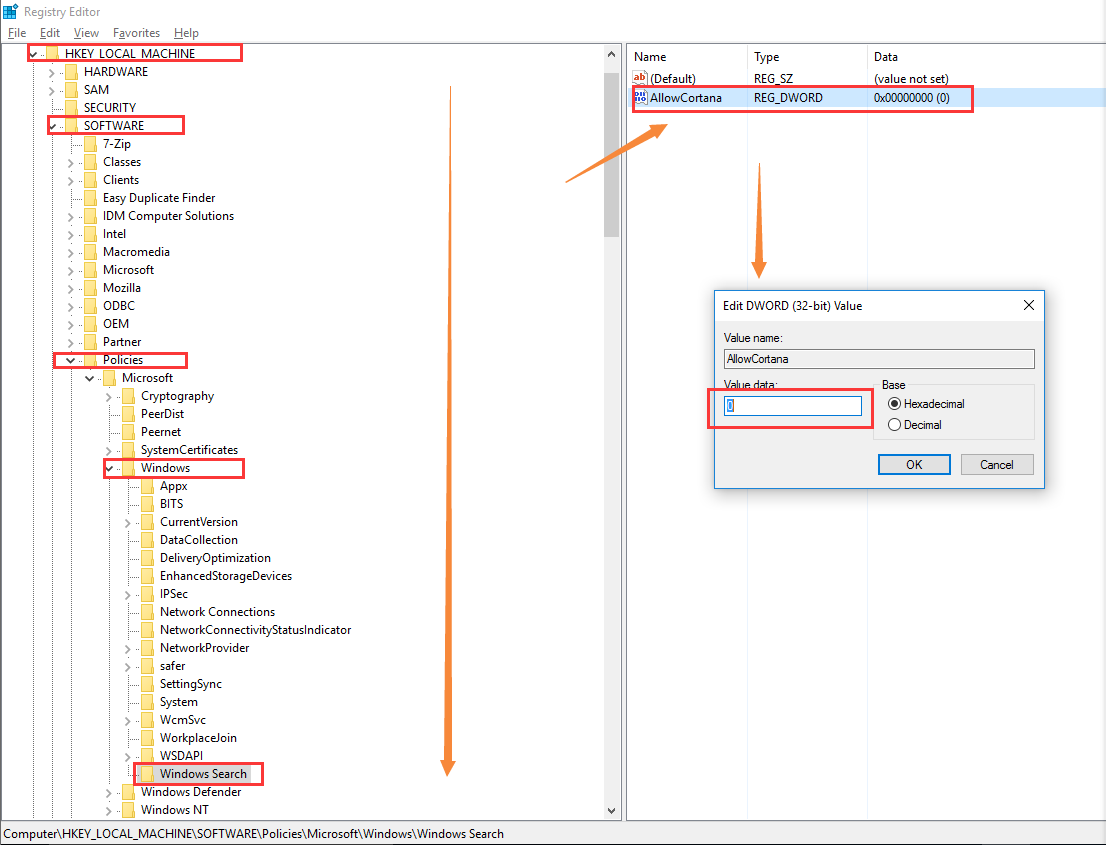The height and width of the screenshot is (845, 1106).
Task: Click the 7-Zip folder icon
Action: 90,144
